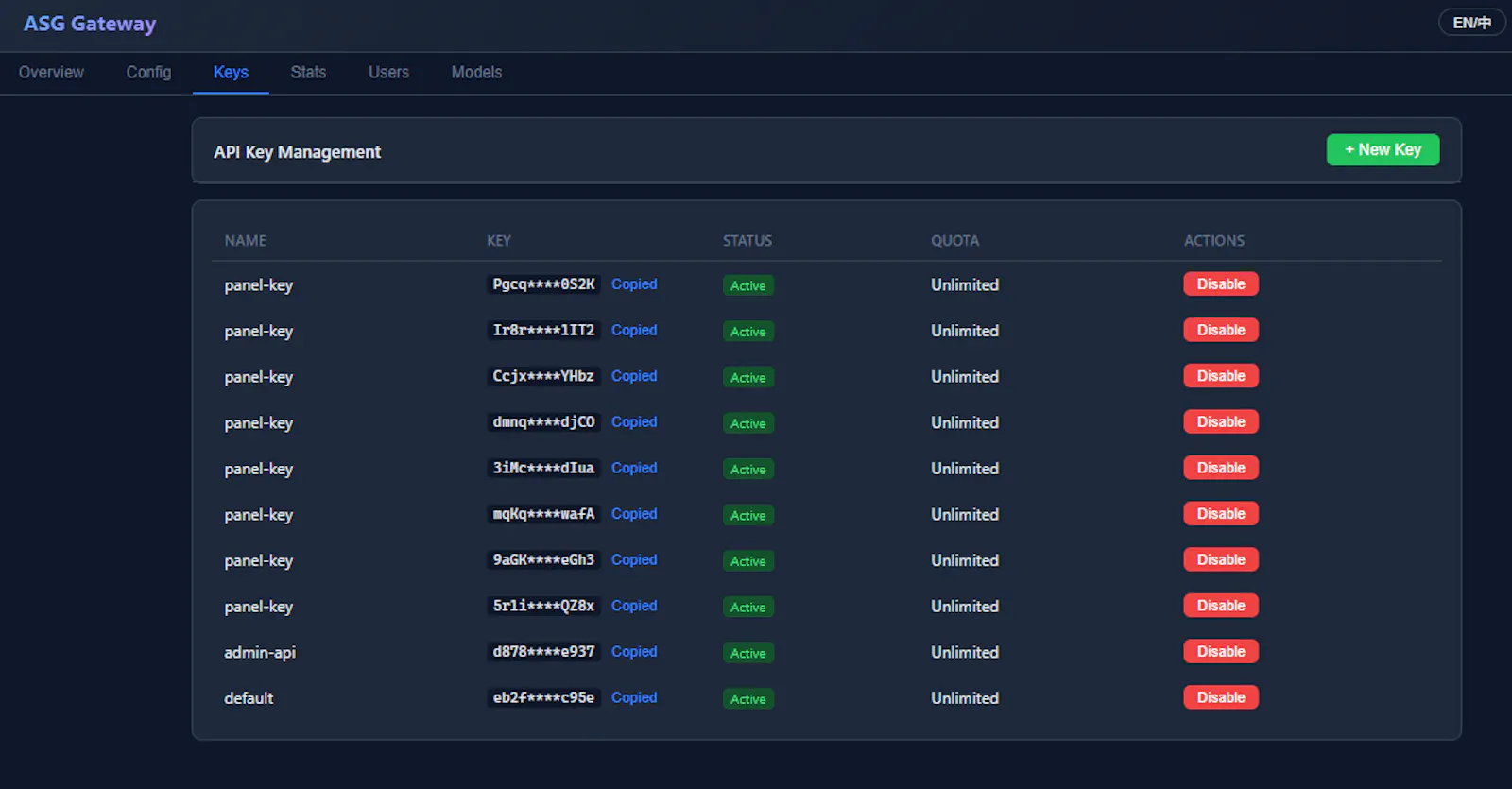
Task: Disable the key dmnq****djCO
Action: [x=1221, y=421]
